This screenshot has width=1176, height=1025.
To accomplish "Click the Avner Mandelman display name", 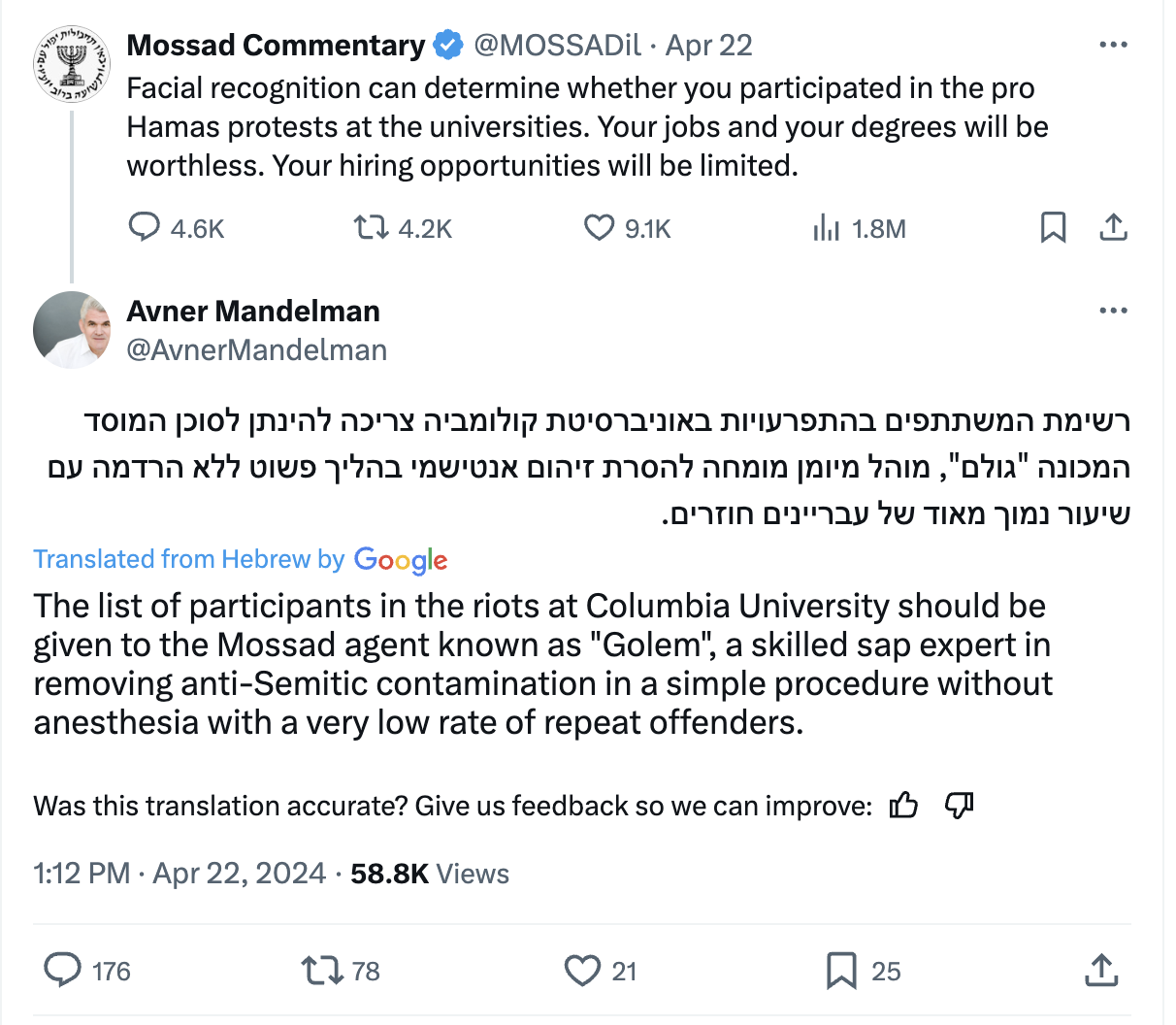I will (x=253, y=312).
